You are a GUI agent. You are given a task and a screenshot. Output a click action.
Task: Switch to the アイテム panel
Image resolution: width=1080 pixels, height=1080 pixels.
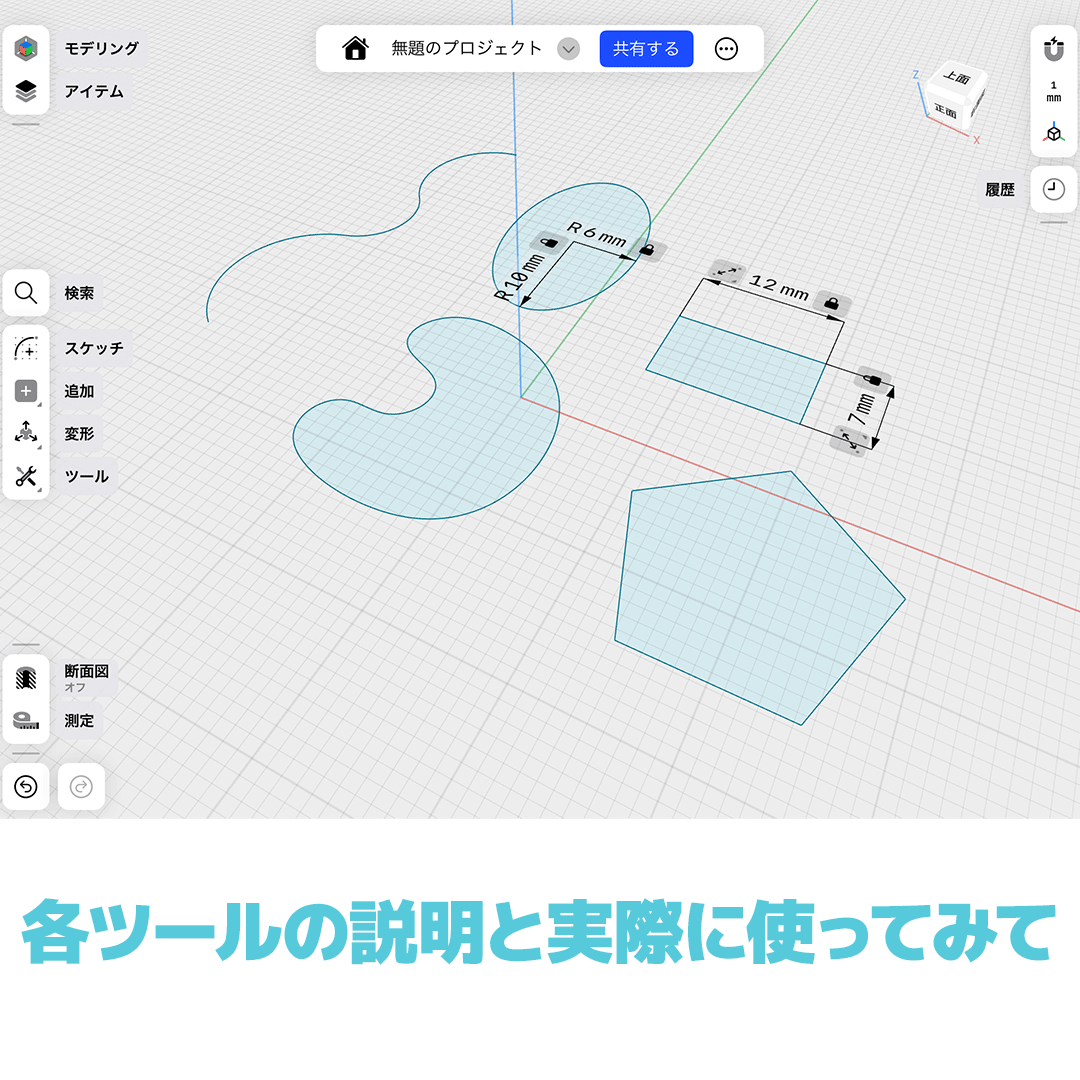(25, 91)
